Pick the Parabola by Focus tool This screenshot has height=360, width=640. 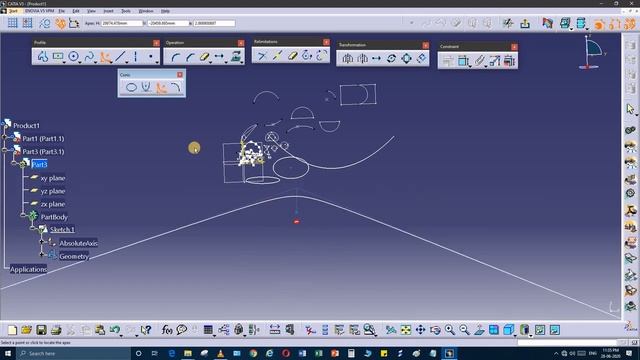coord(146,87)
